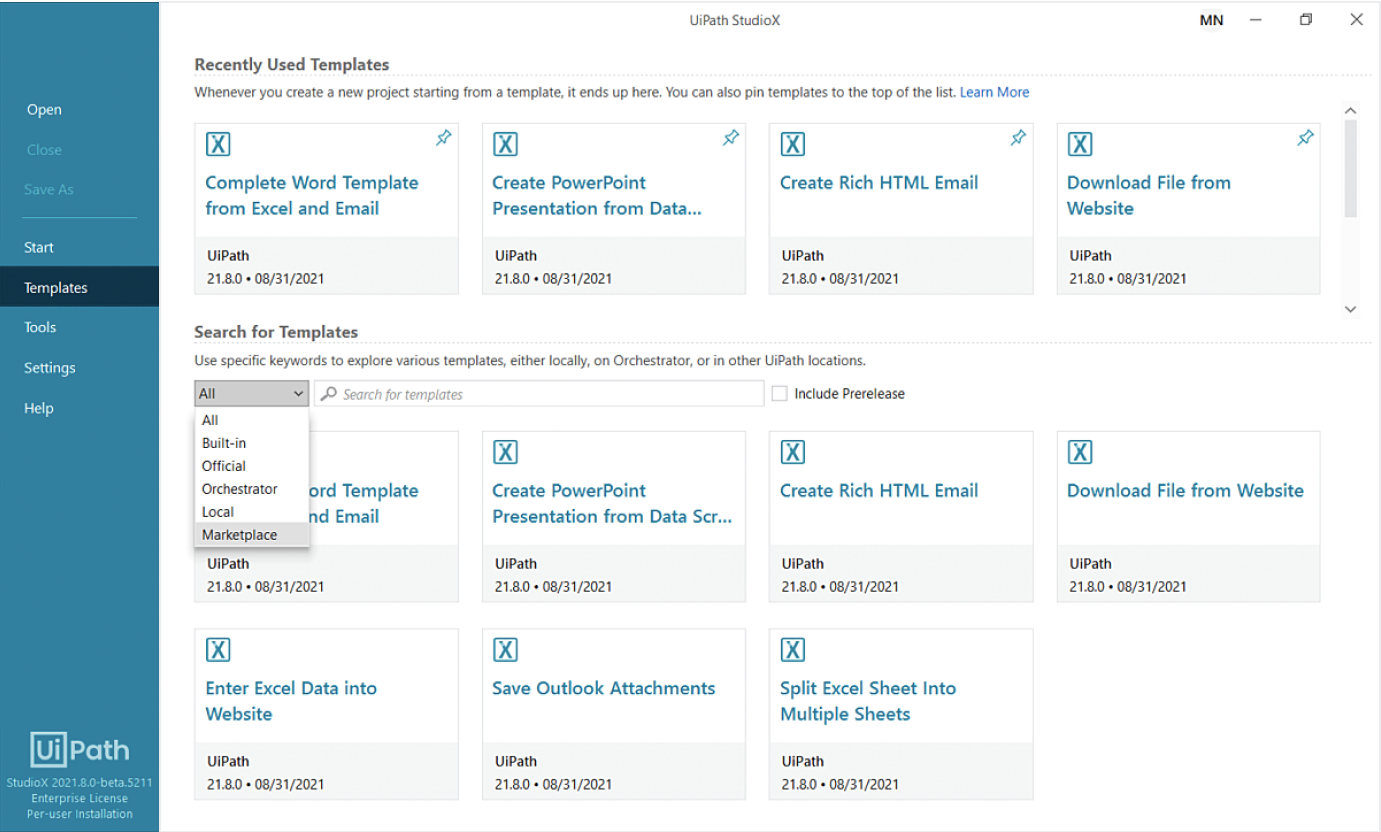Click pin icon on Create PowerPoint Presentation card

coord(731,139)
